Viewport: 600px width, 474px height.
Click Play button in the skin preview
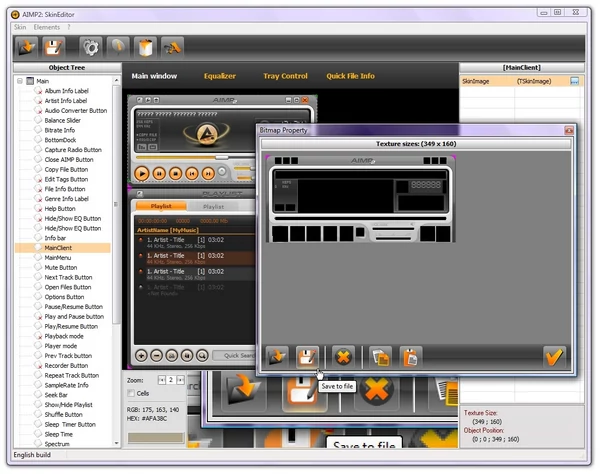pyautogui.click(x=142, y=174)
